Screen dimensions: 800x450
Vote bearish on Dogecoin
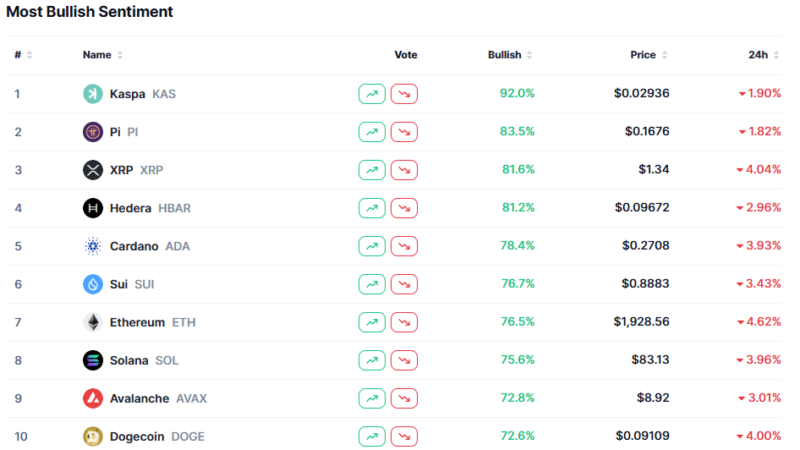404,436
